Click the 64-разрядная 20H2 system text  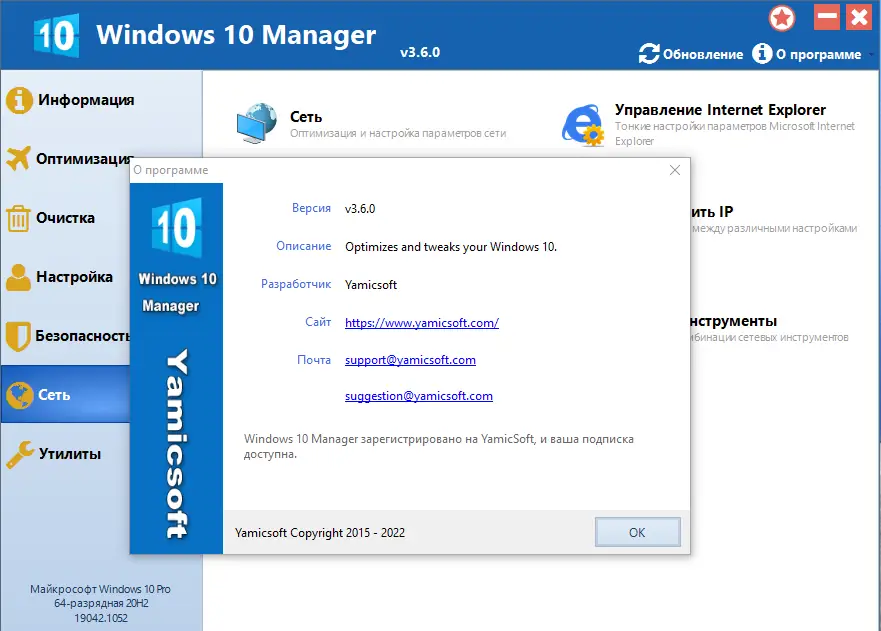[101, 603]
